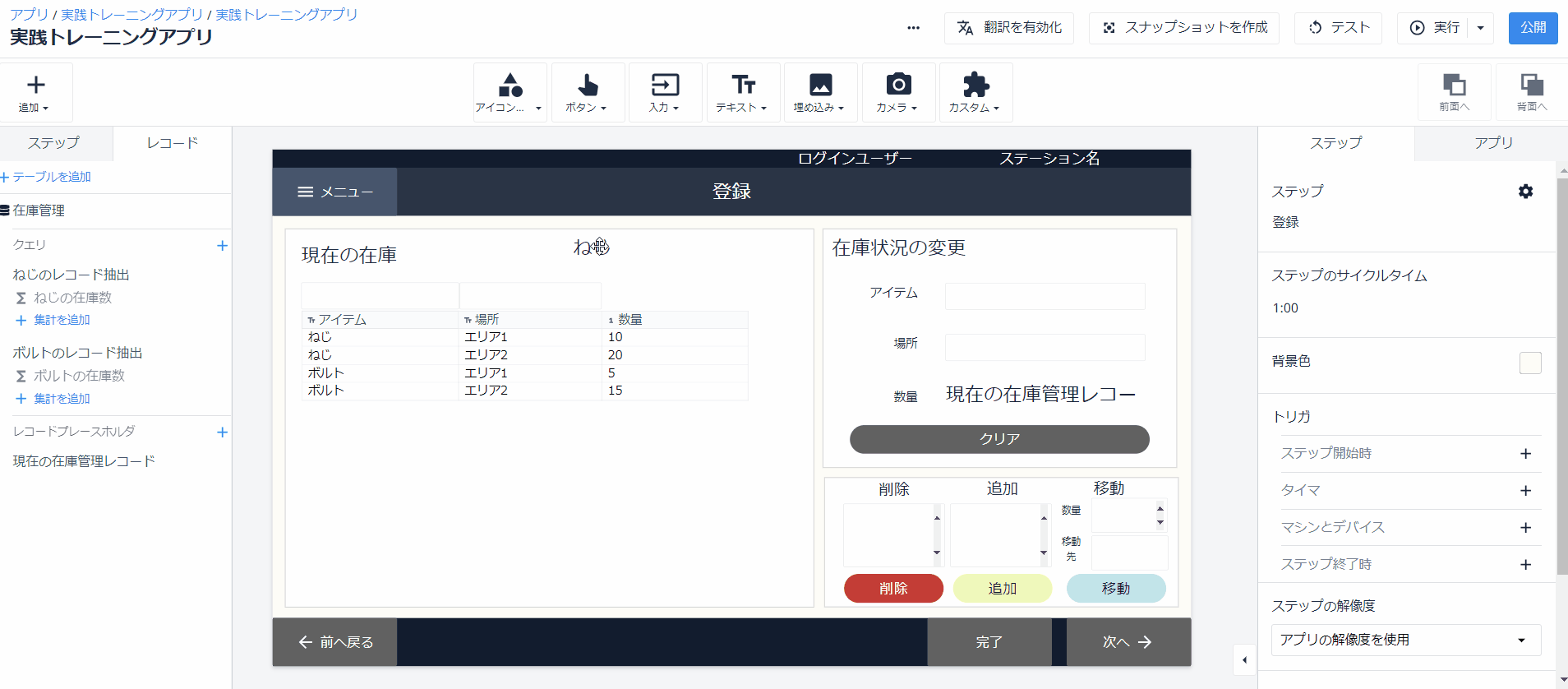
Task: Select the ねじのレコード抽出 query
Action: click(x=71, y=275)
